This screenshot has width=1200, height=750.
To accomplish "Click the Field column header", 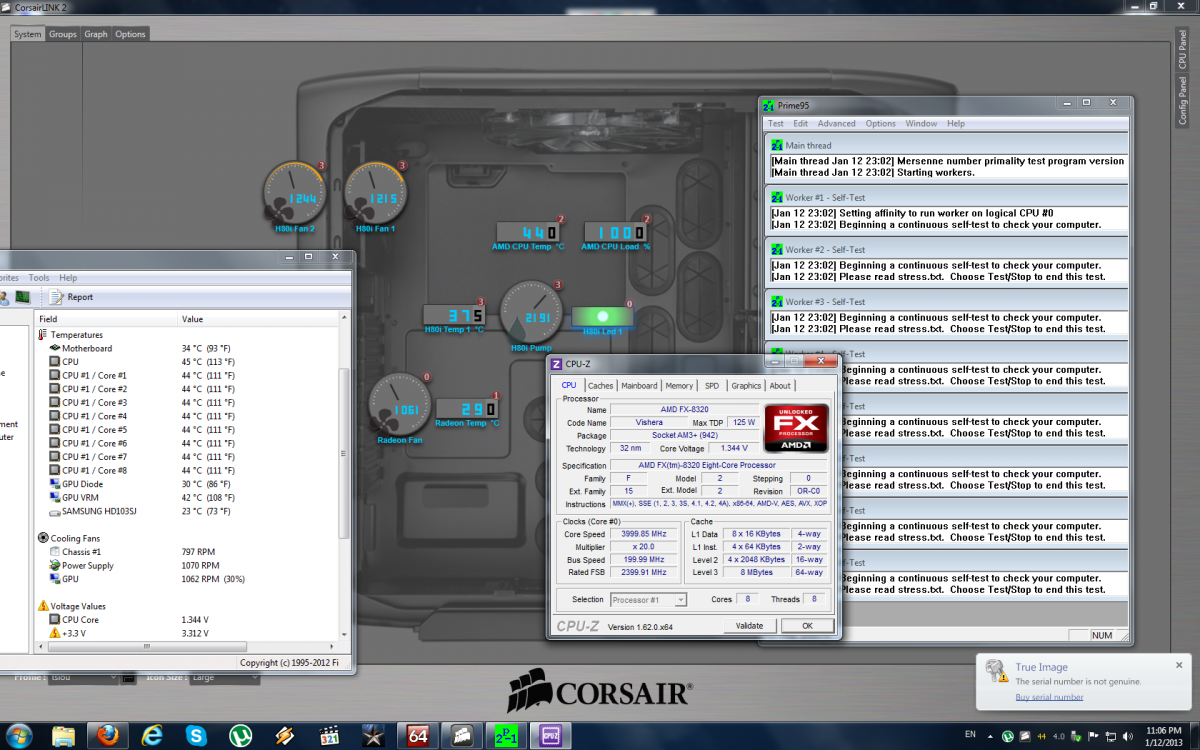I will [x=106, y=319].
